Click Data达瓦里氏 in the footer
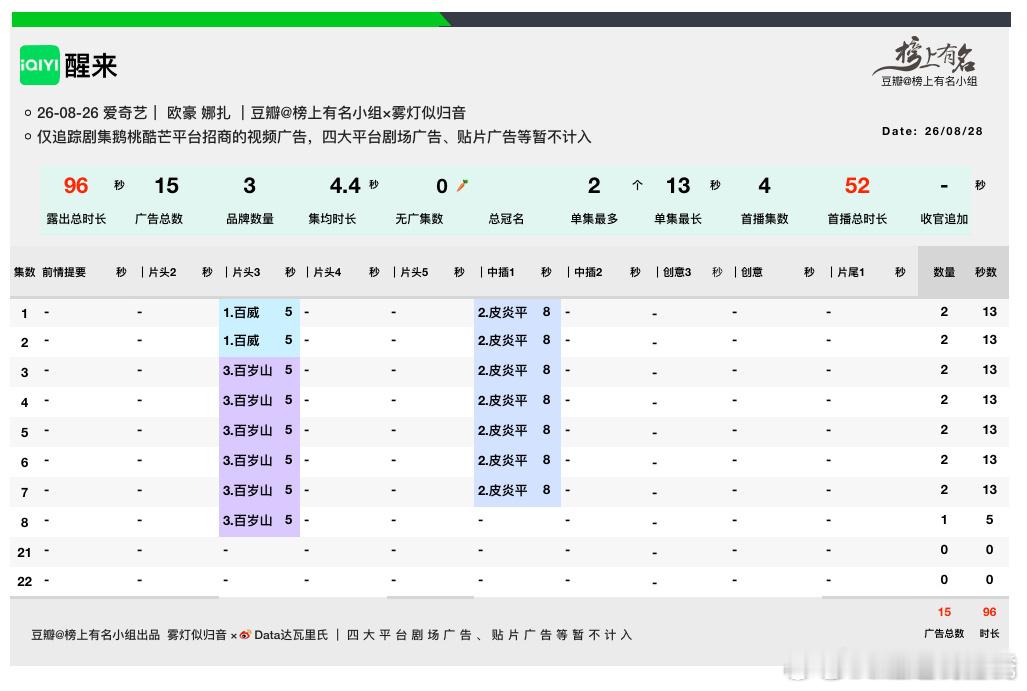Image resolution: width=1027 pixels, height=691 pixels. (x=291, y=635)
